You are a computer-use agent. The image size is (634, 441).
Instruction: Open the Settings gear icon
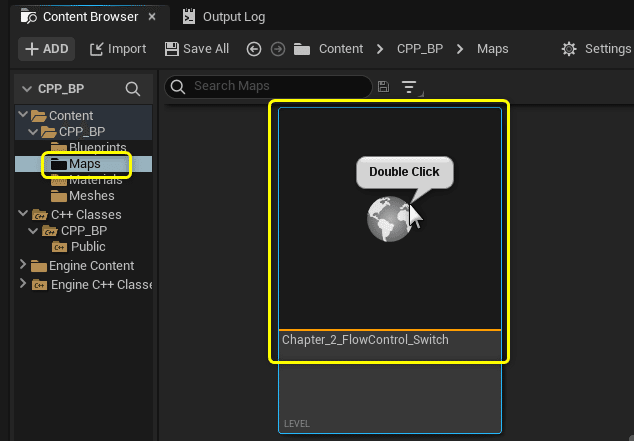pos(569,49)
